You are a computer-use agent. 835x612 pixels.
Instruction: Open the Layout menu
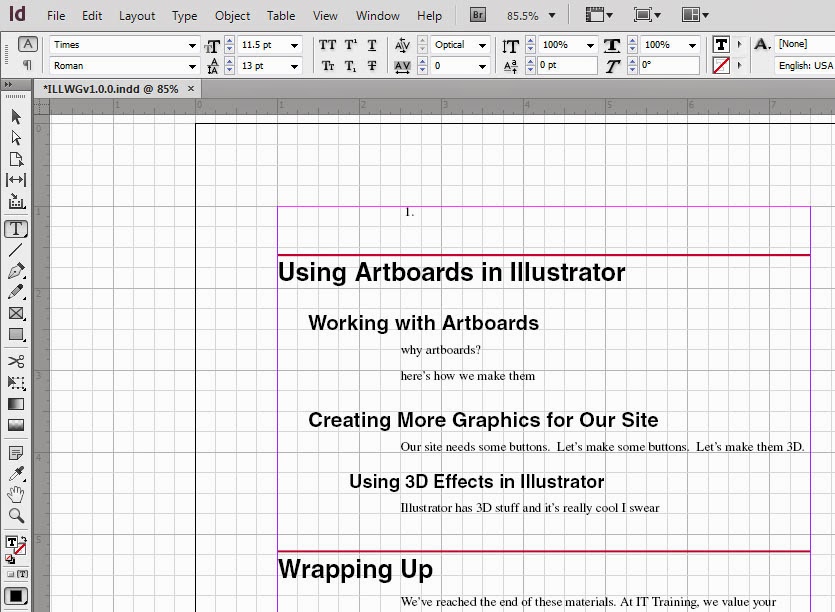pyautogui.click(x=137, y=16)
